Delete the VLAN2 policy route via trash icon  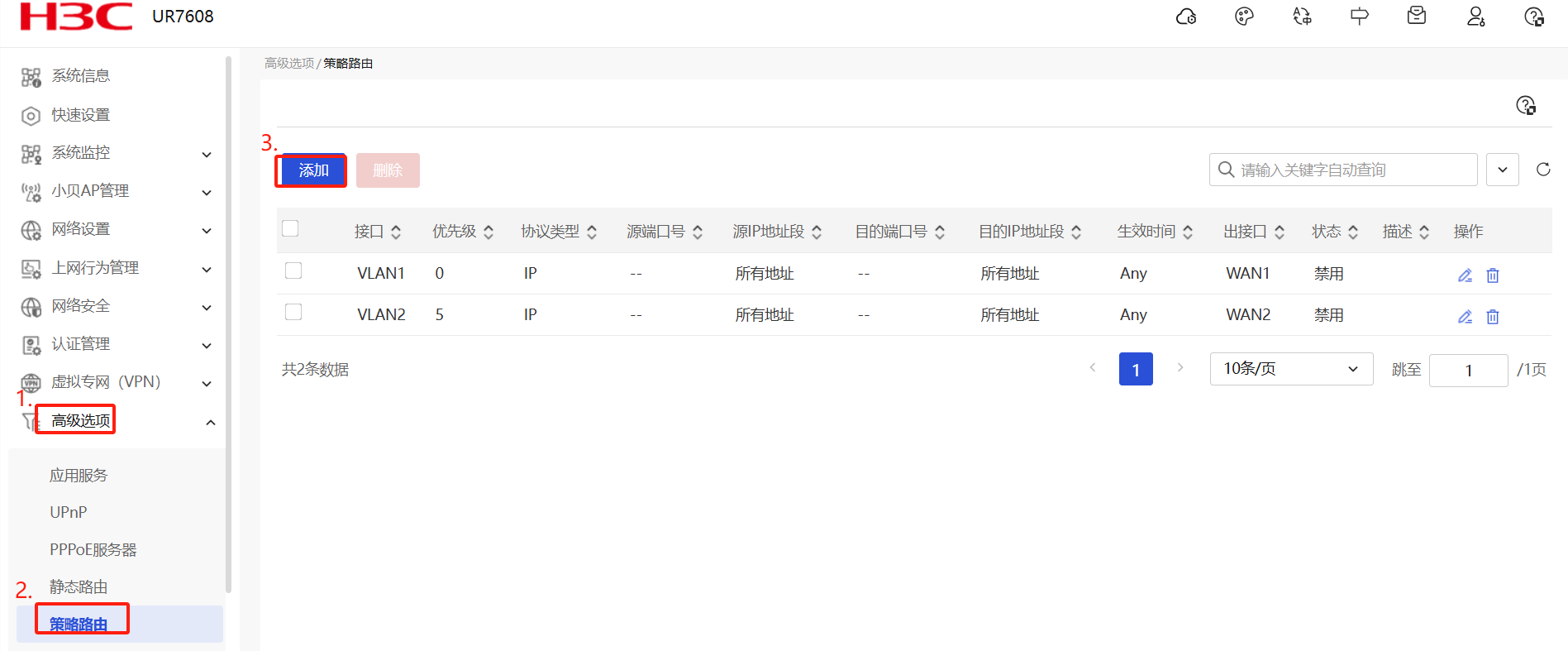point(1493,316)
